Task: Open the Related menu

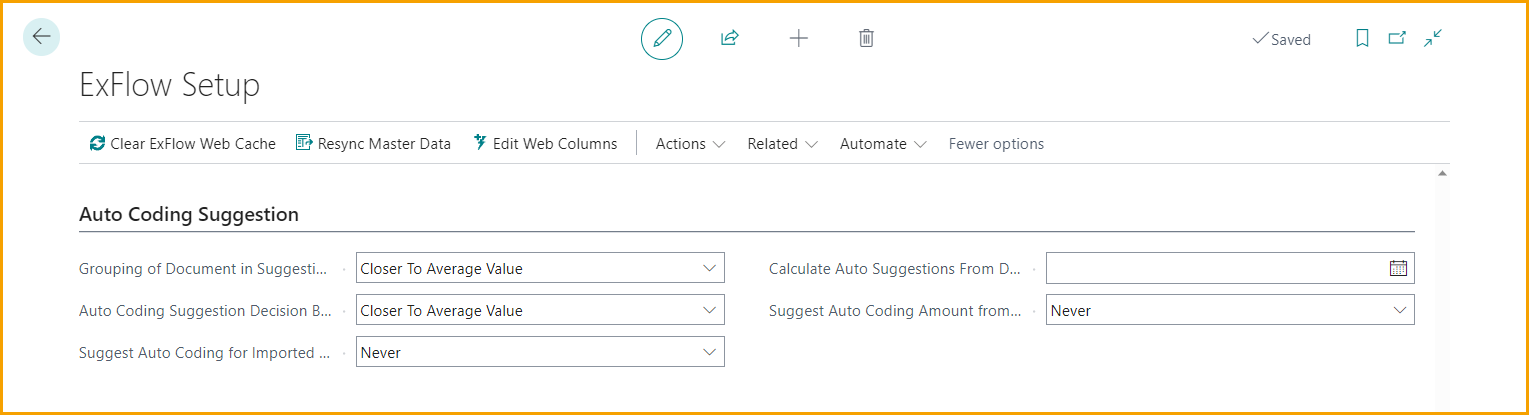Action: (x=782, y=144)
